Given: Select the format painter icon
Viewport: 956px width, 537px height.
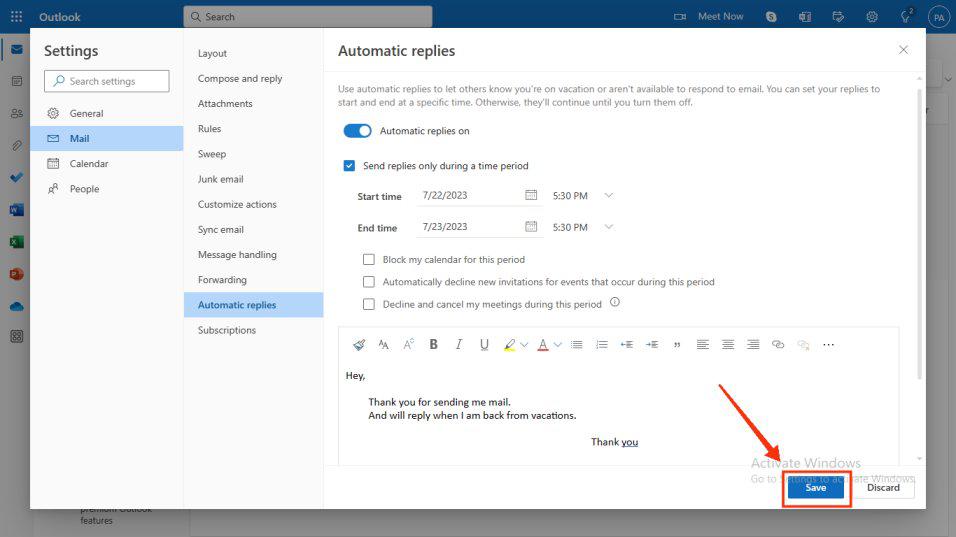Looking at the screenshot, I should [x=359, y=344].
